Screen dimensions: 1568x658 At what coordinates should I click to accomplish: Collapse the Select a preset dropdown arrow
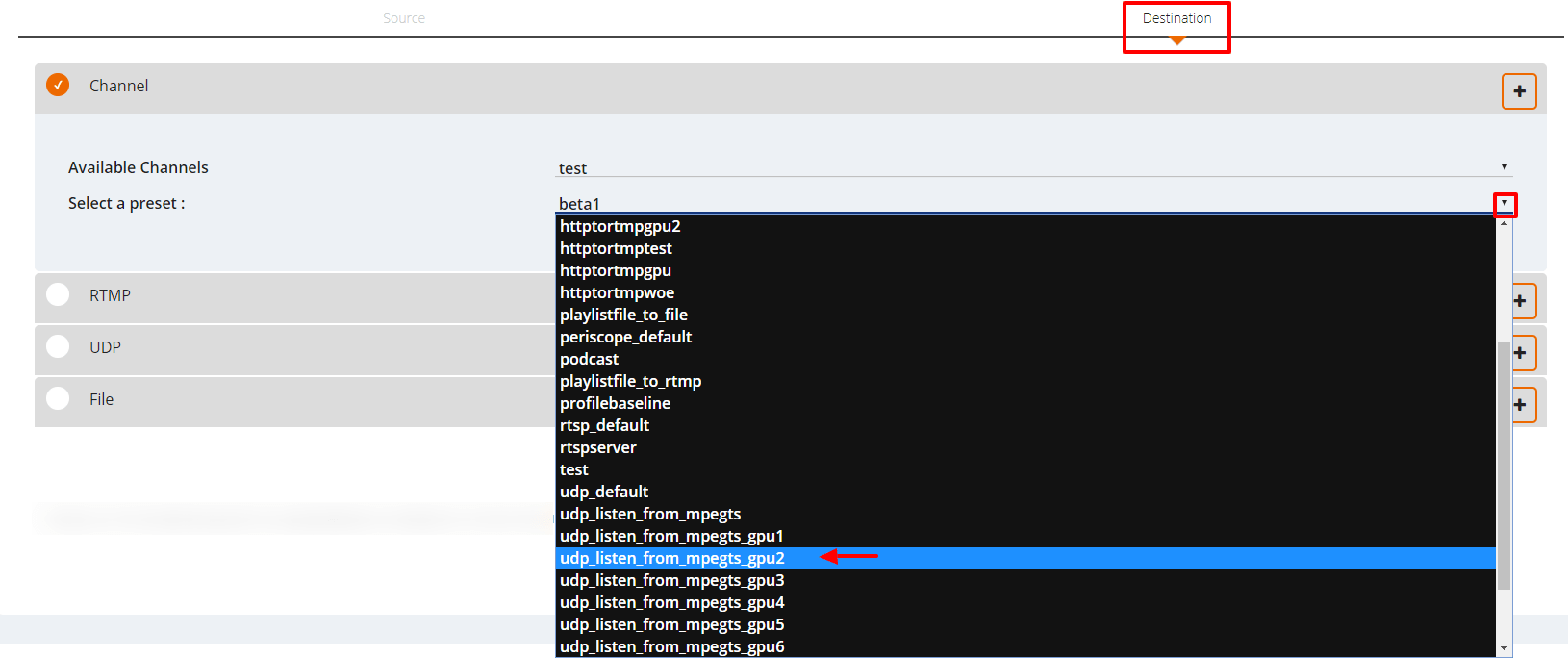[x=1505, y=204]
